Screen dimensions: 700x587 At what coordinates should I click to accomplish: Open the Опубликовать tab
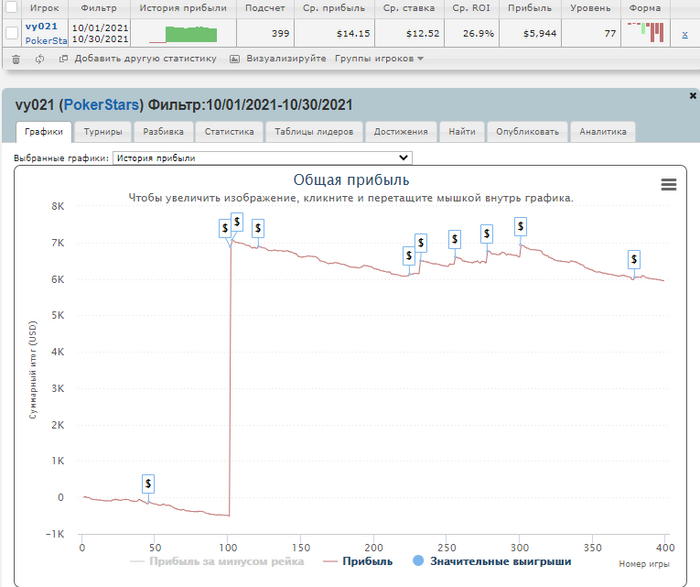(528, 132)
